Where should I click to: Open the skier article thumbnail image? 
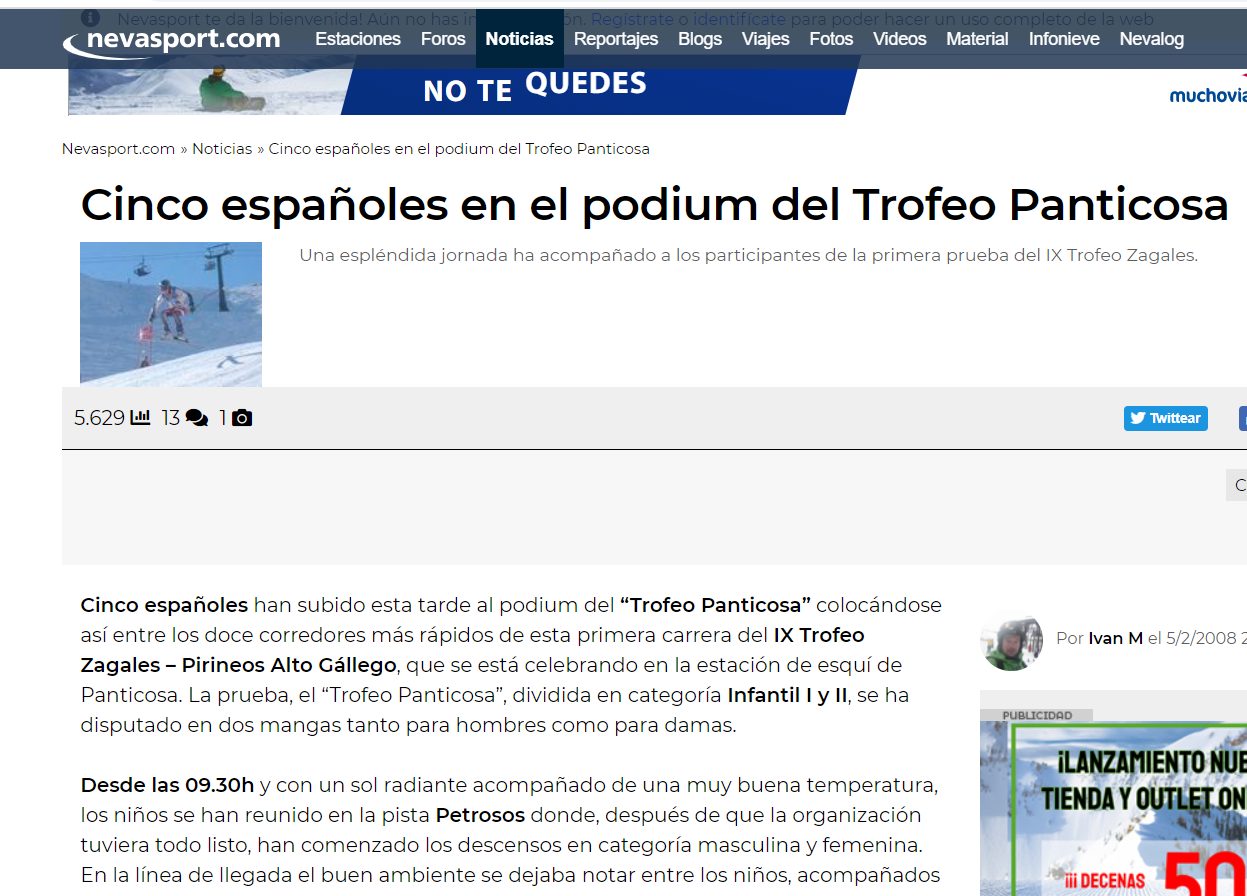171,314
